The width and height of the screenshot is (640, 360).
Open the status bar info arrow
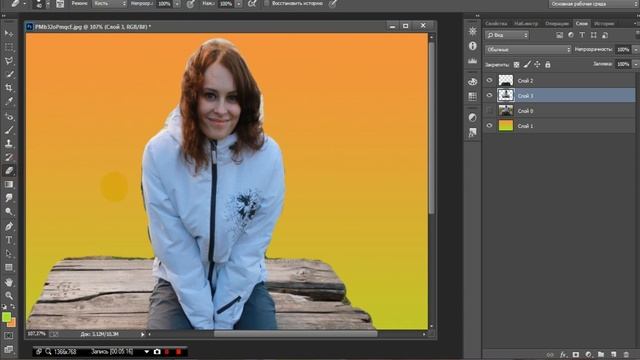(142, 334)
